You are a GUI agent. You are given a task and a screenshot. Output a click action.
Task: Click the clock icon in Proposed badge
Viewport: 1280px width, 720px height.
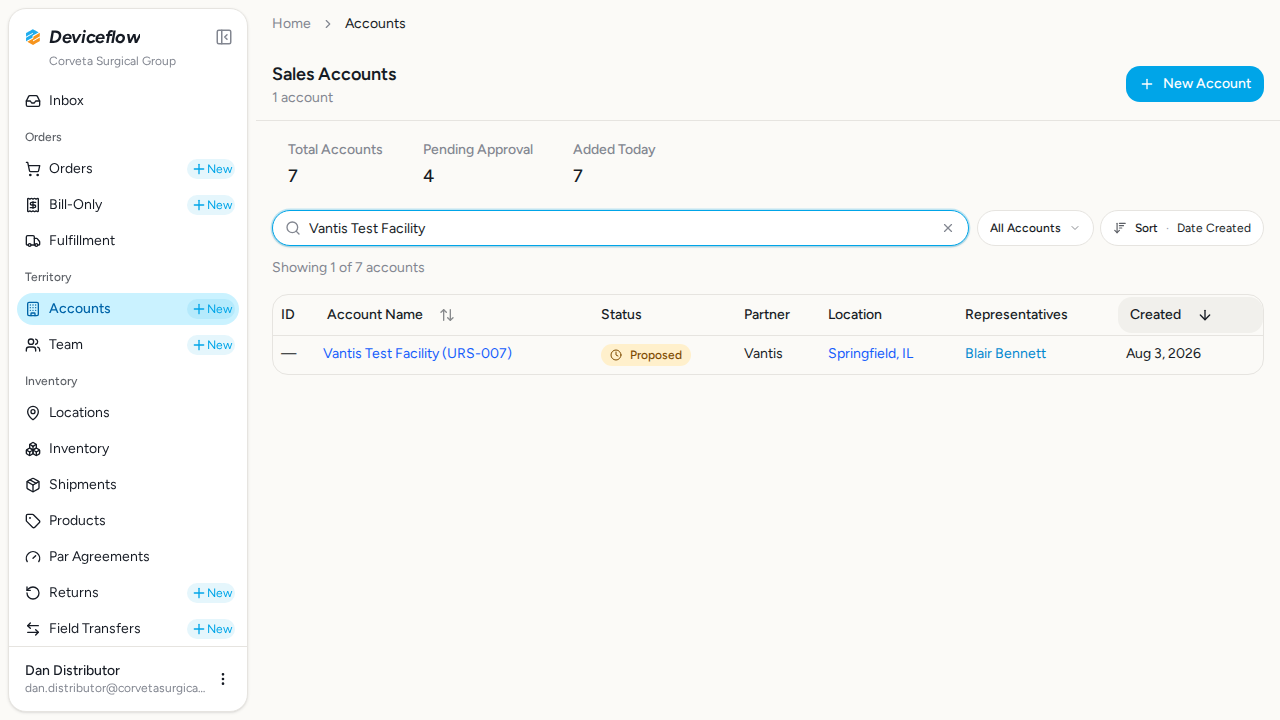(x=616, y=355)
